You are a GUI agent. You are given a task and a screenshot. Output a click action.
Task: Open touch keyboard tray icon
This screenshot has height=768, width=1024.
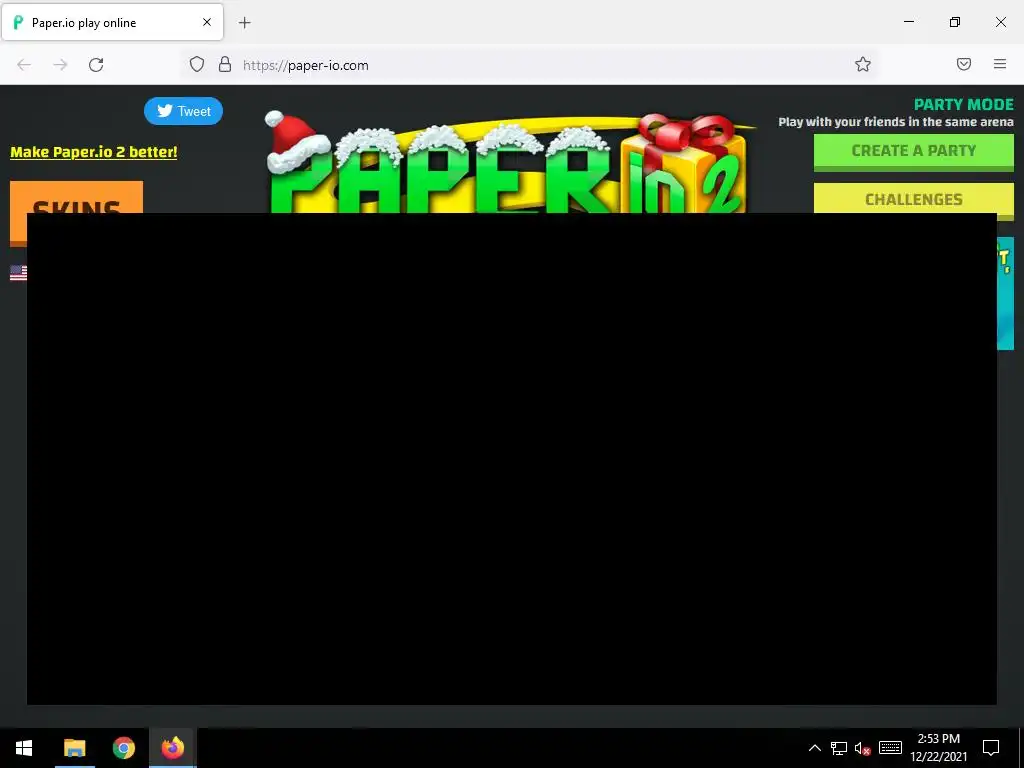[x=890, y=748]
